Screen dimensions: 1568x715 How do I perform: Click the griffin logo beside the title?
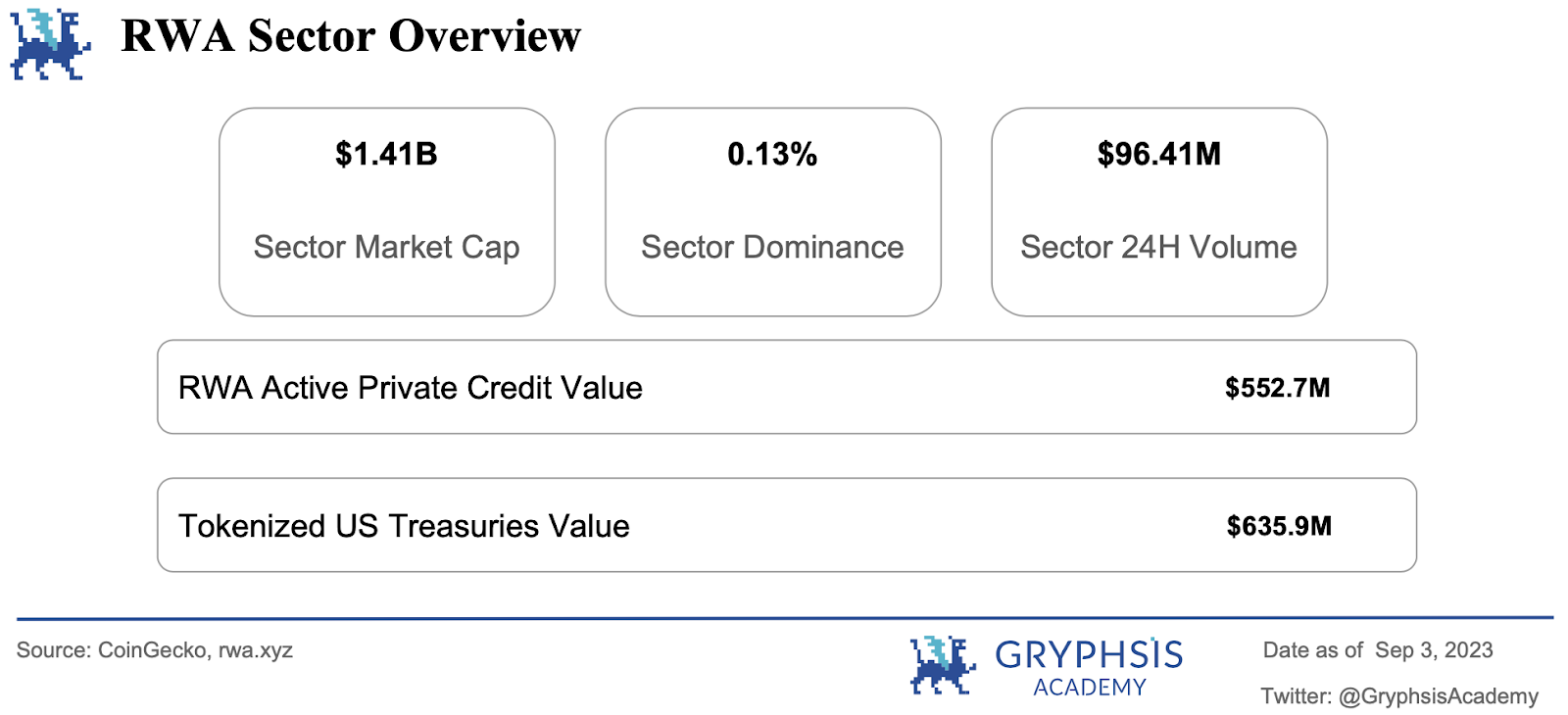coord(50,44)
